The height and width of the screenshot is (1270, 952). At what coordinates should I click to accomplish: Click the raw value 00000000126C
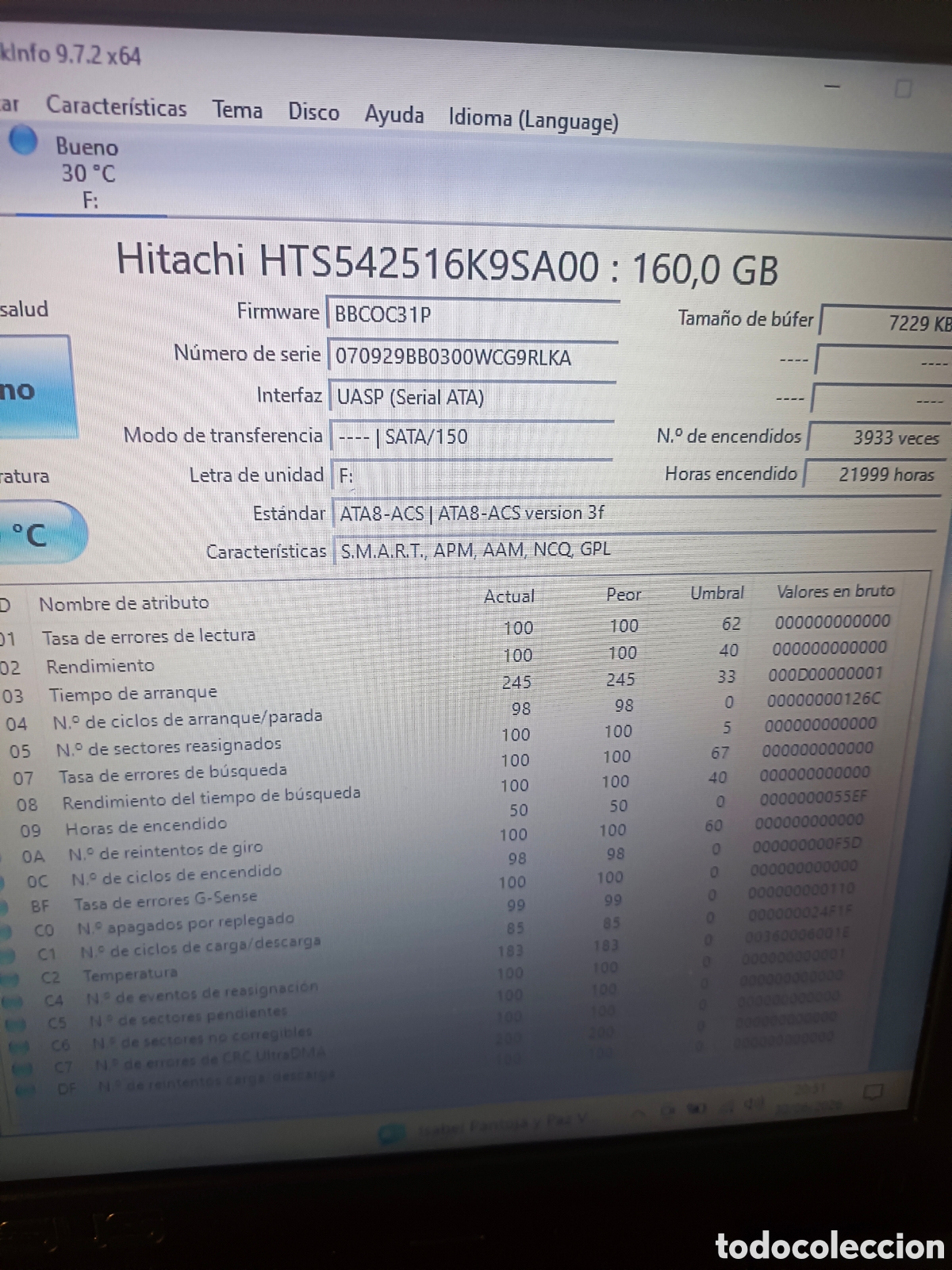coord(823,699)
